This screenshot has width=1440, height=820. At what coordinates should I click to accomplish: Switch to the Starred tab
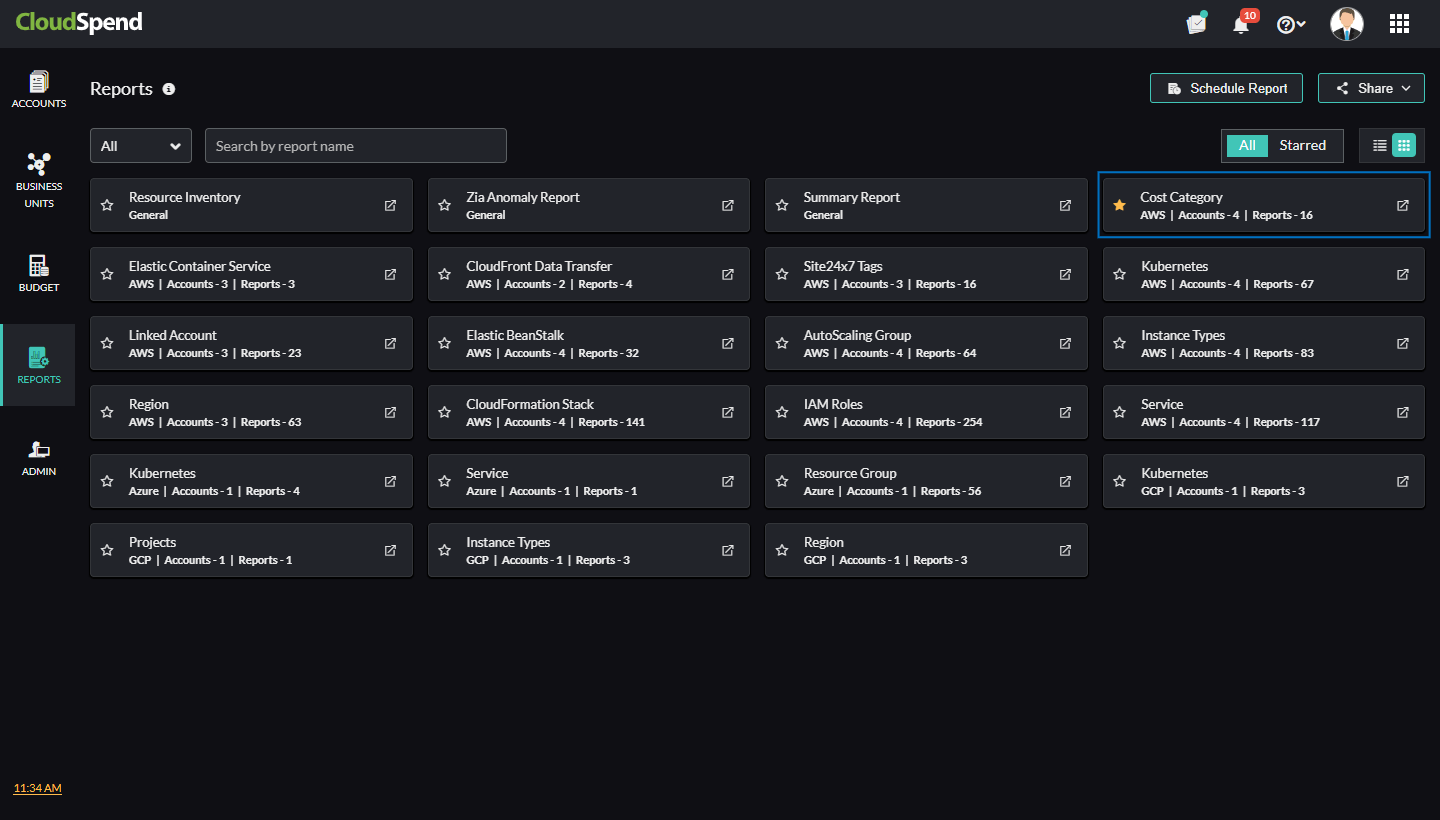(1302, 145)
